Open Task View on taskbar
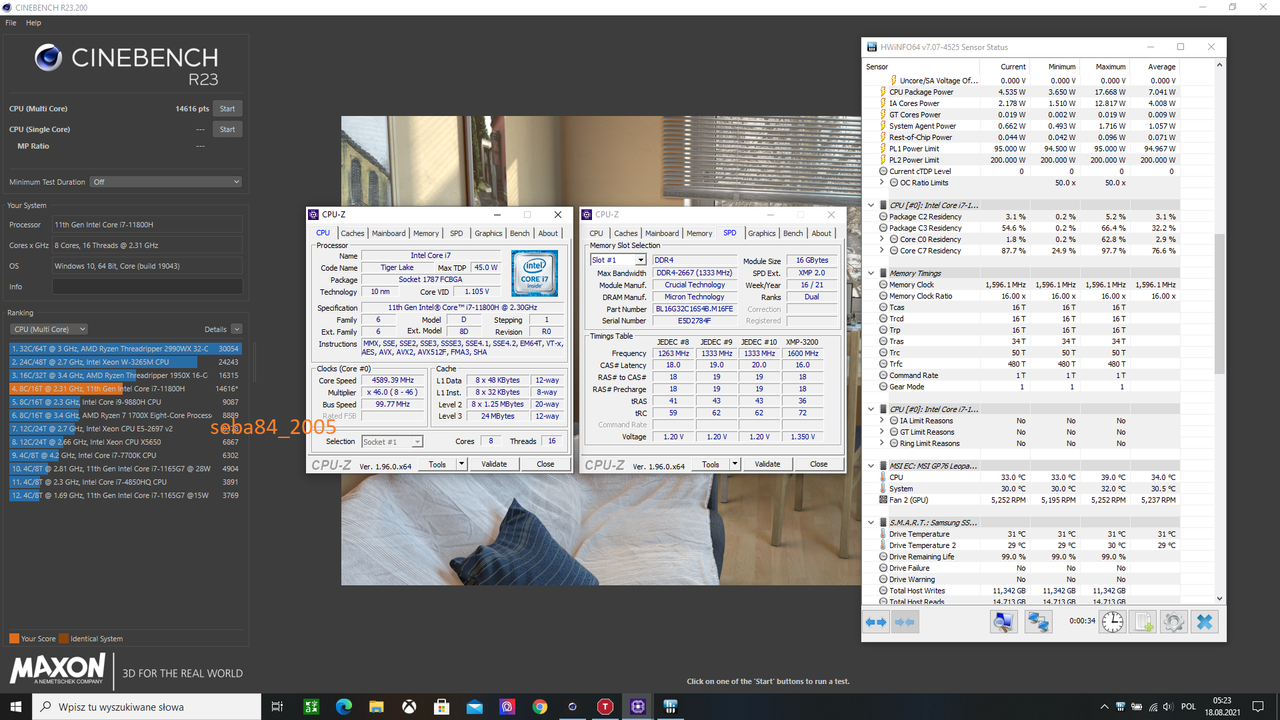This screenshot has width=1280, height=720. [x=277, y=706]
